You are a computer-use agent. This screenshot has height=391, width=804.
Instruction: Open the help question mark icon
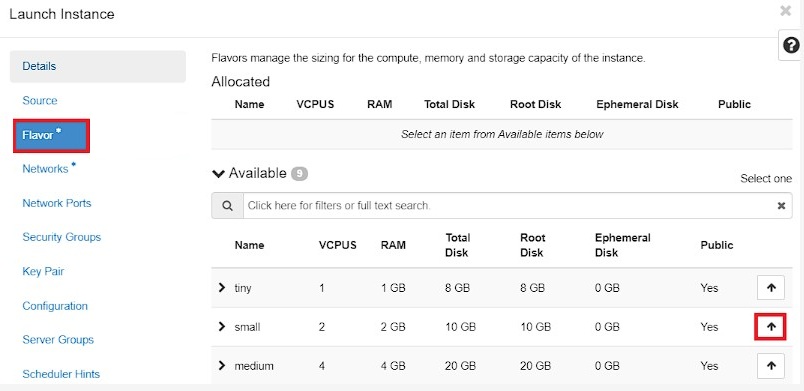(791, 46)
